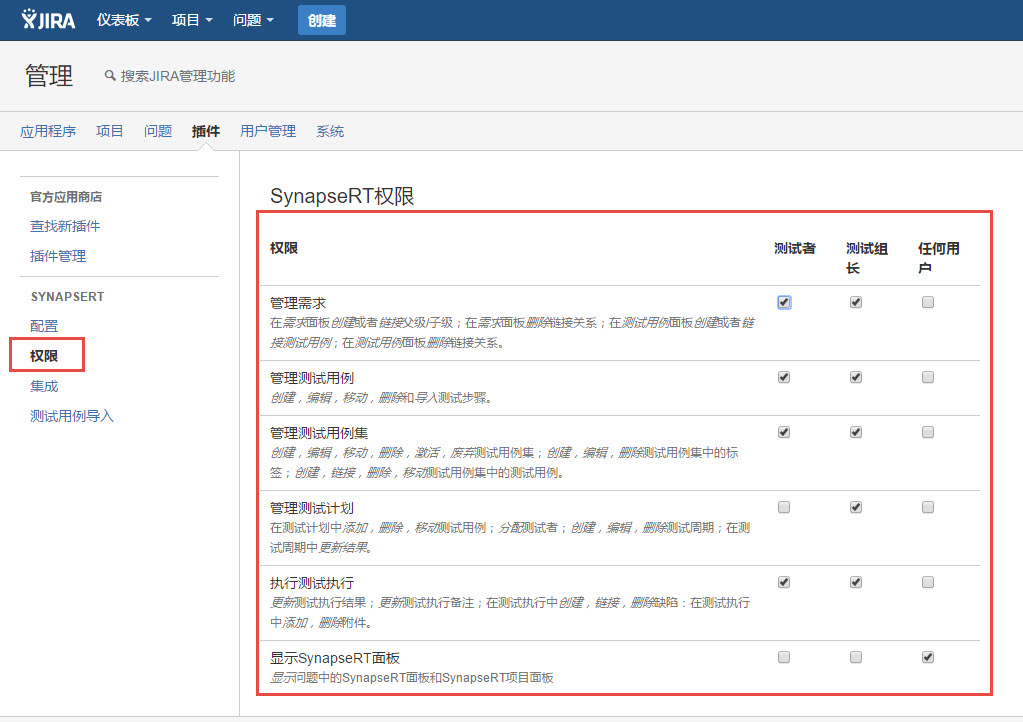Click the 管理测试计划 permission title
The height and width of the screenshot is (722, 1023).
(312, 508)
